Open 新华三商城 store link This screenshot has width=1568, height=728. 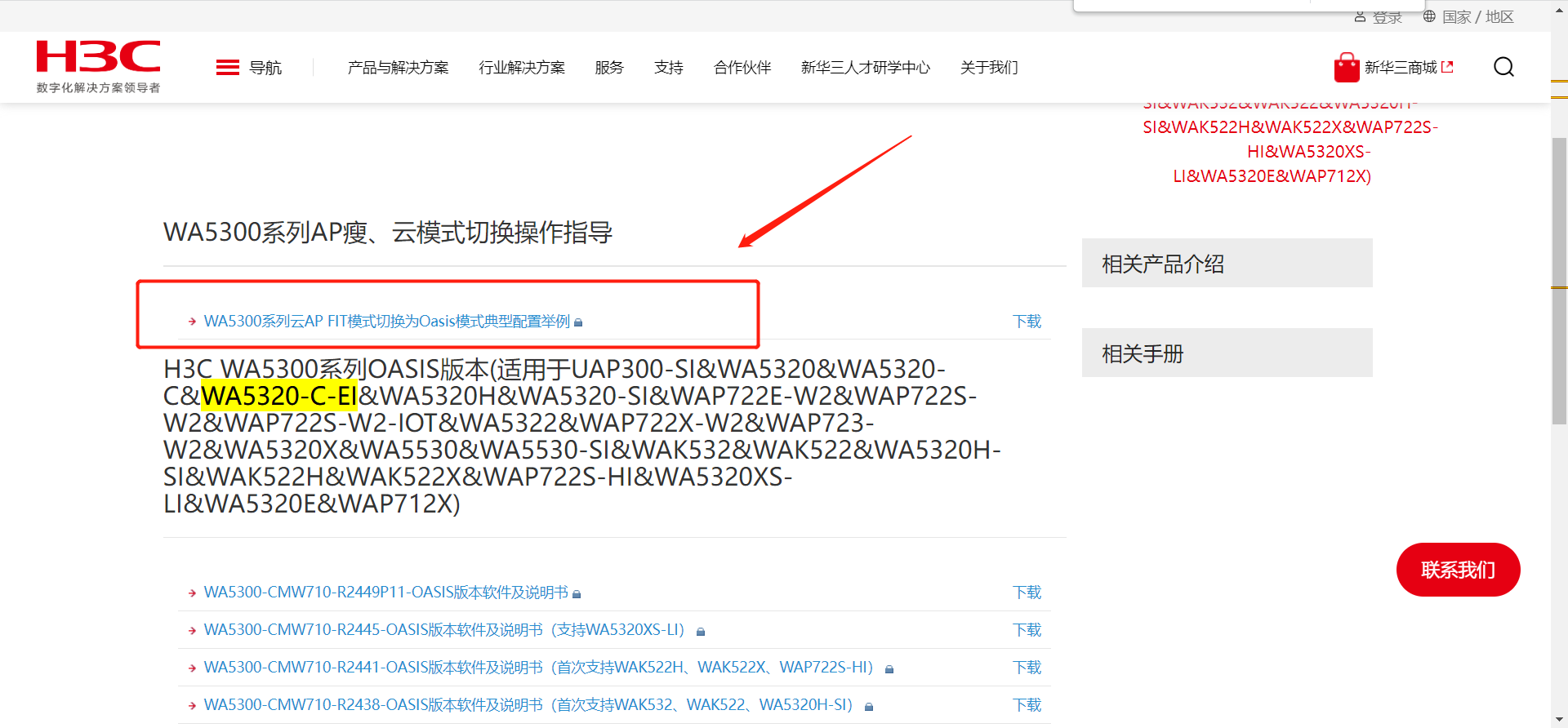[x=1401, y=67]
